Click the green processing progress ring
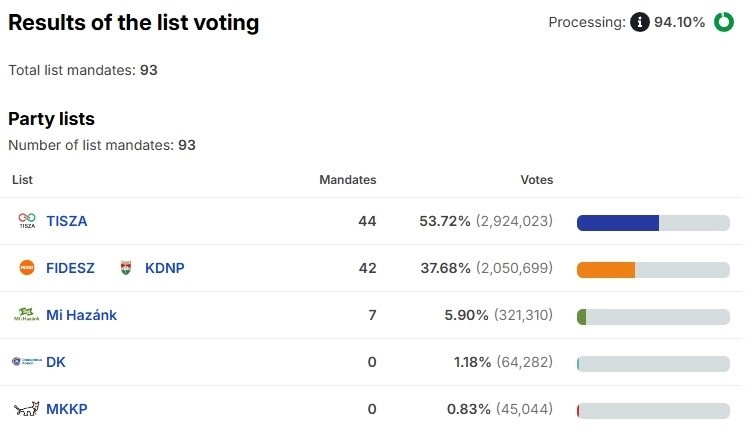The width and height of the screenshot is (745, 435). pyautogui.click(x=724, y=22)
